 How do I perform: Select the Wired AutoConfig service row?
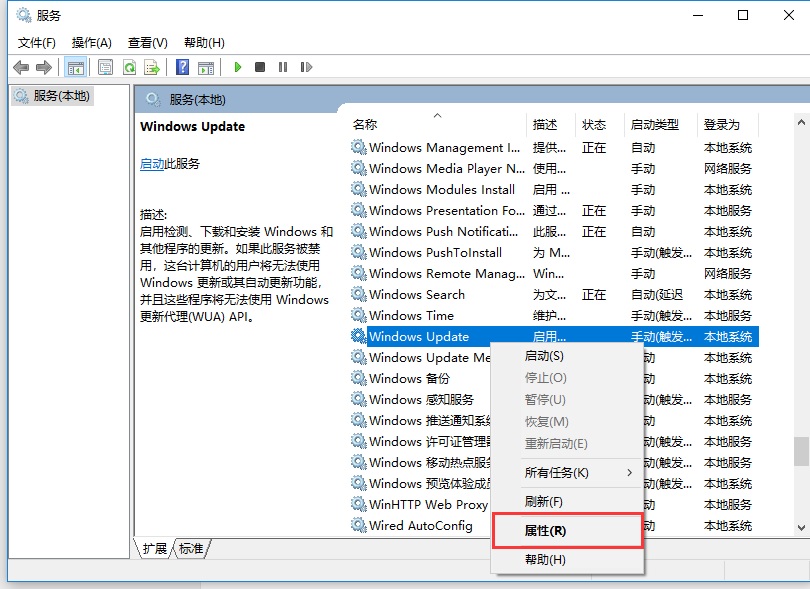[420, 525]
